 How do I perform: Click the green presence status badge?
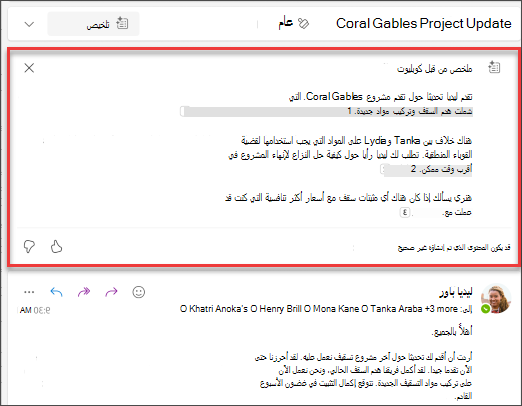(x=486, y=309)
